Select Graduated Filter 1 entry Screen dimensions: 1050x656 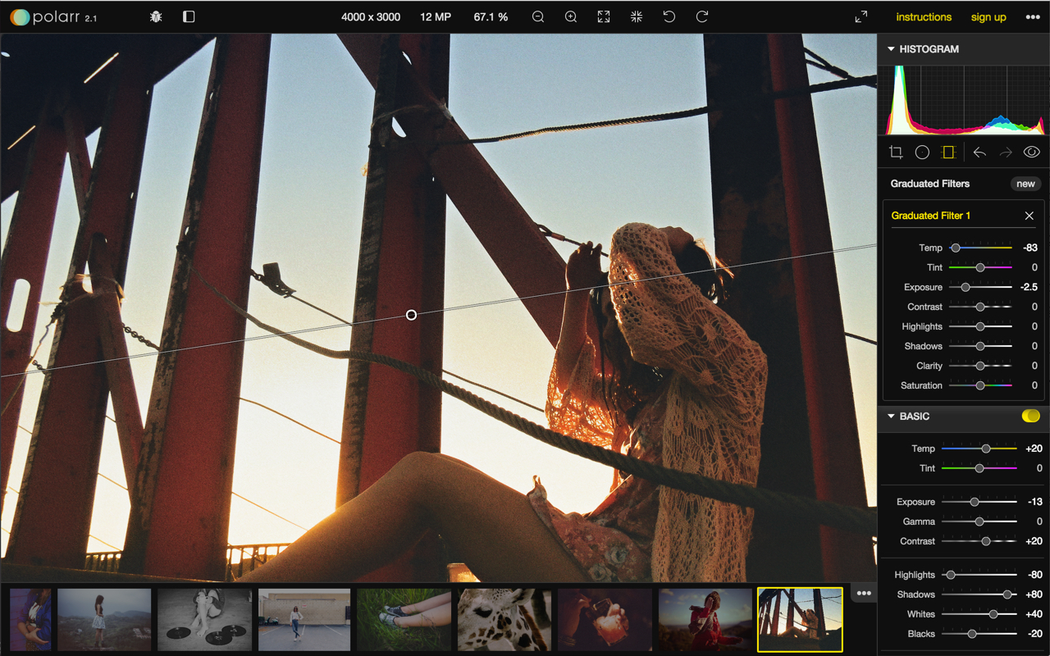point(931,216)
